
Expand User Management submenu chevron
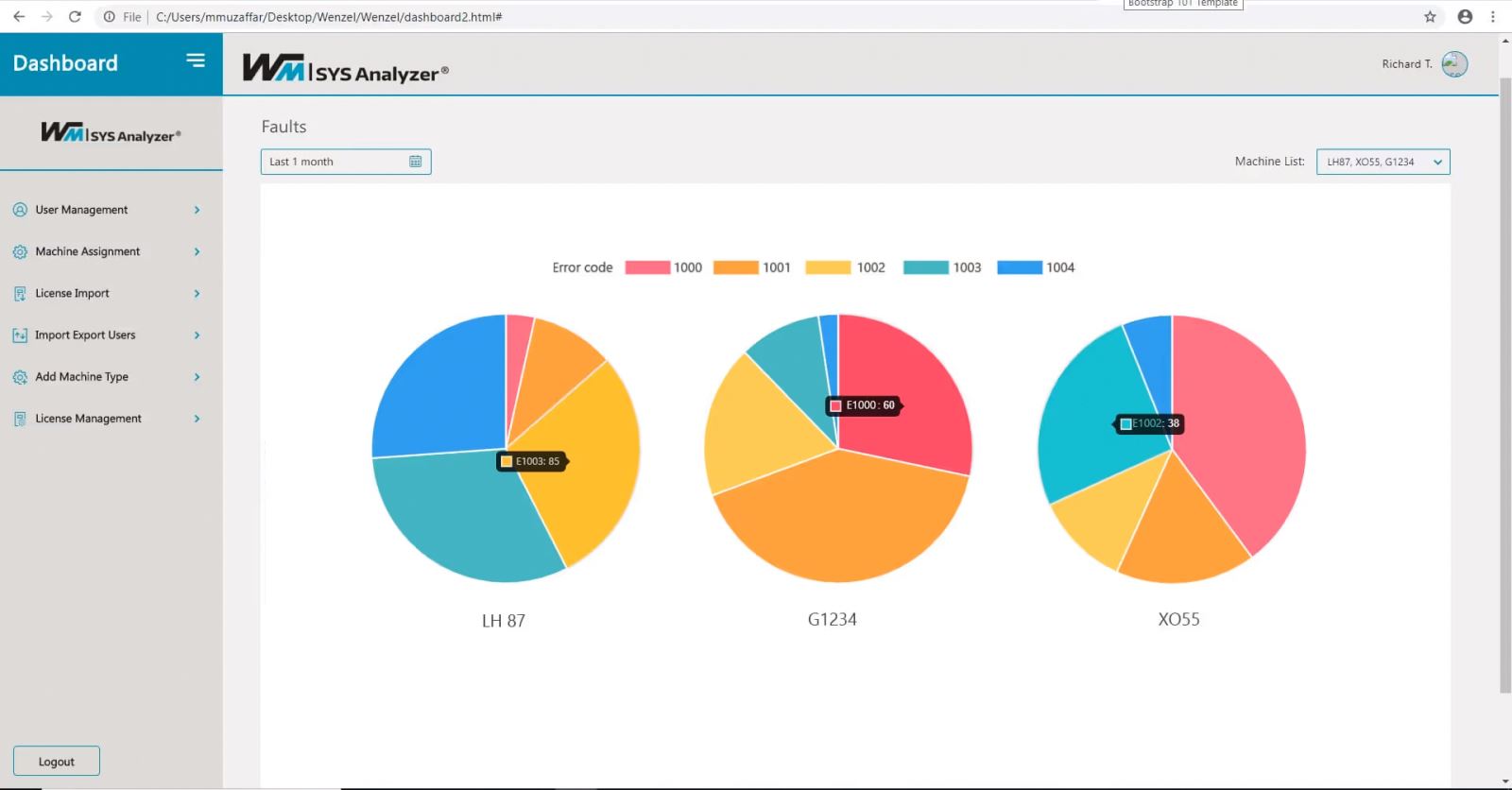tap(197, 210)
